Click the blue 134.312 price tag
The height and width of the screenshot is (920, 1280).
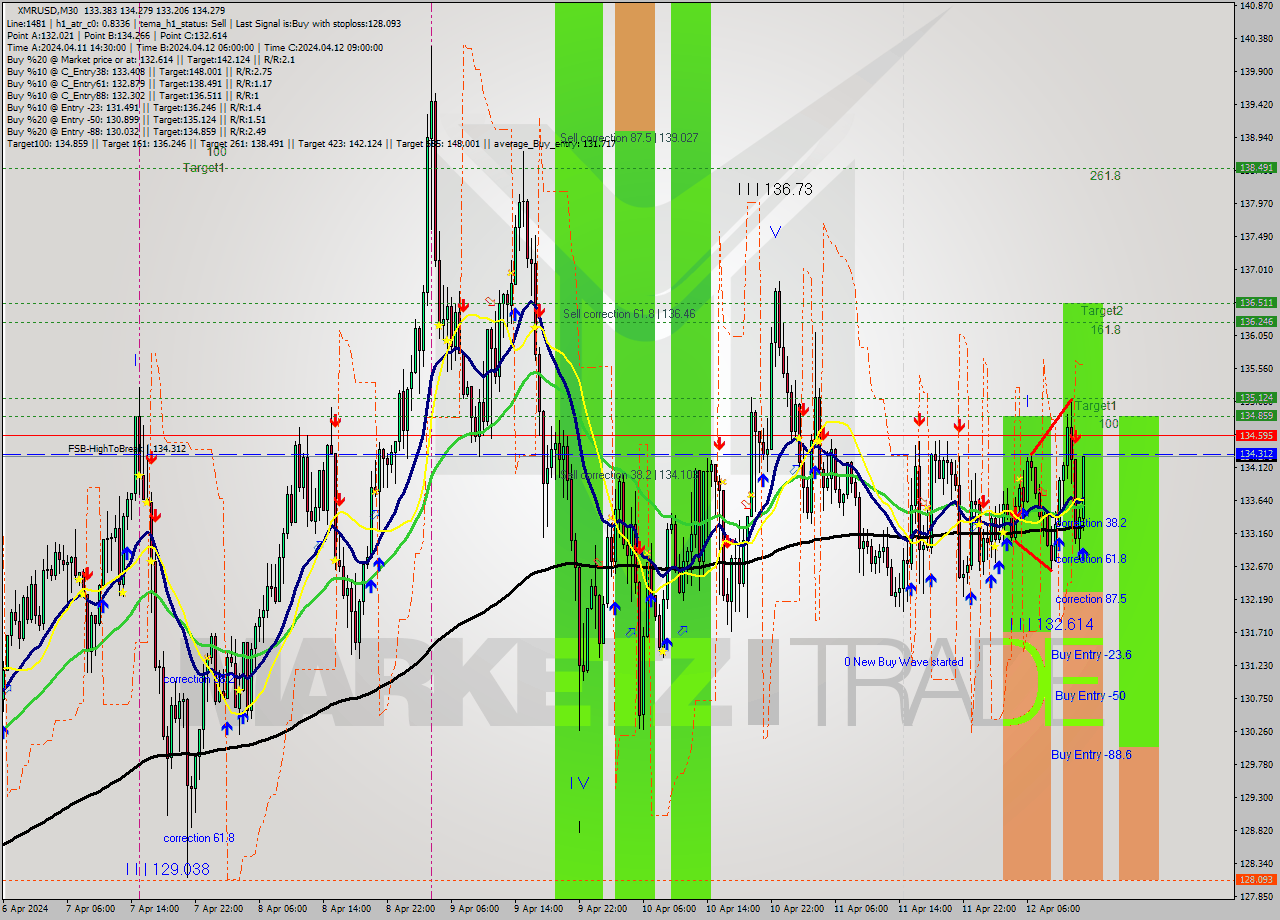point(1256,454)
